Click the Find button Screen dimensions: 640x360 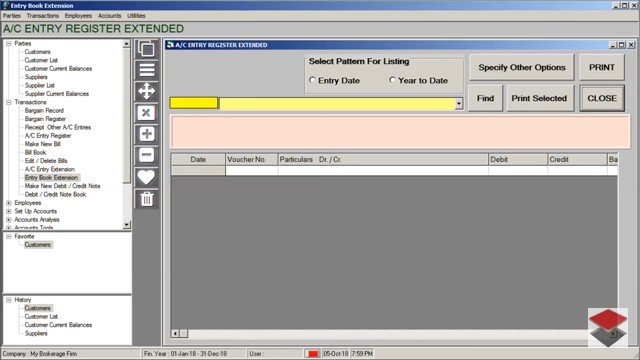485,98
